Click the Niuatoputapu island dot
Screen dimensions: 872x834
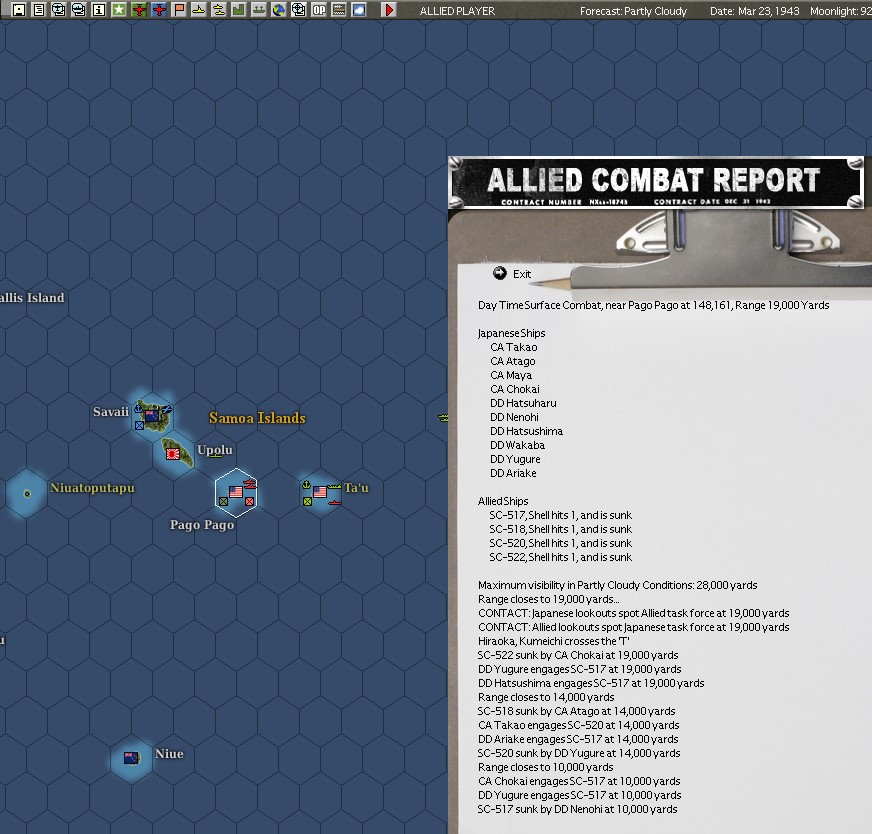[x=27, y=493]
